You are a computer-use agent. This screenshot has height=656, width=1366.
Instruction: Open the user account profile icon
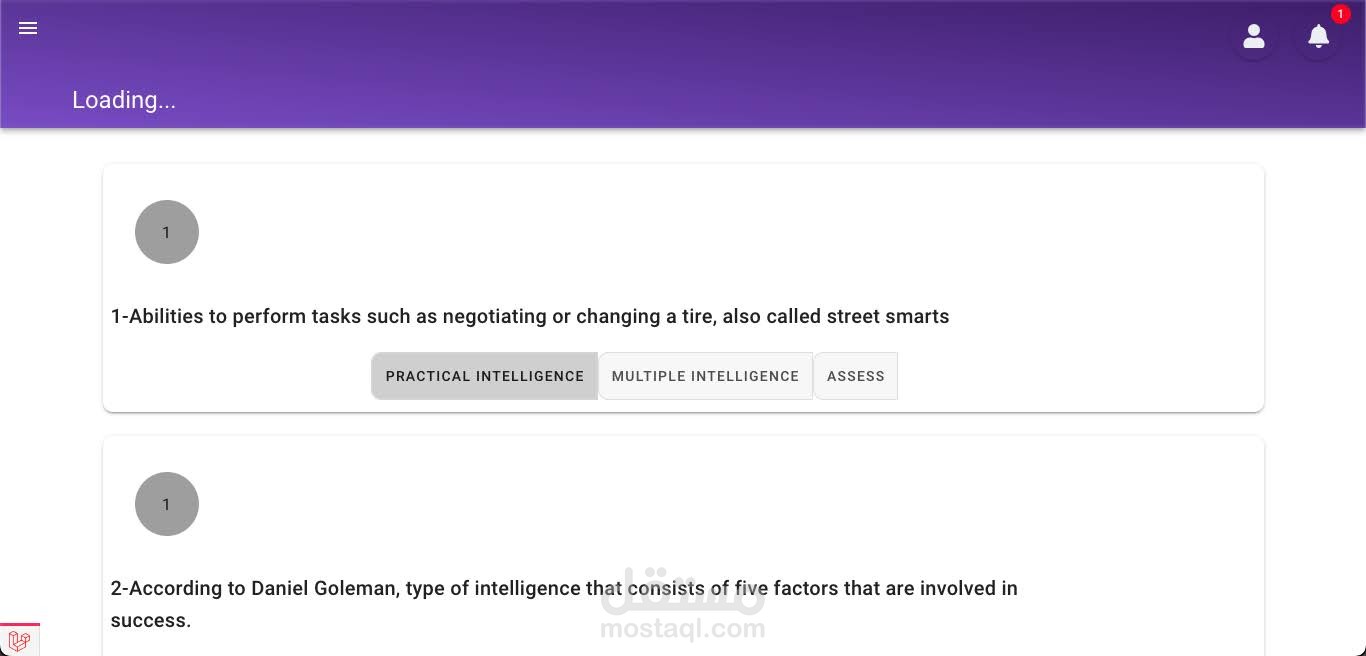1254,37
